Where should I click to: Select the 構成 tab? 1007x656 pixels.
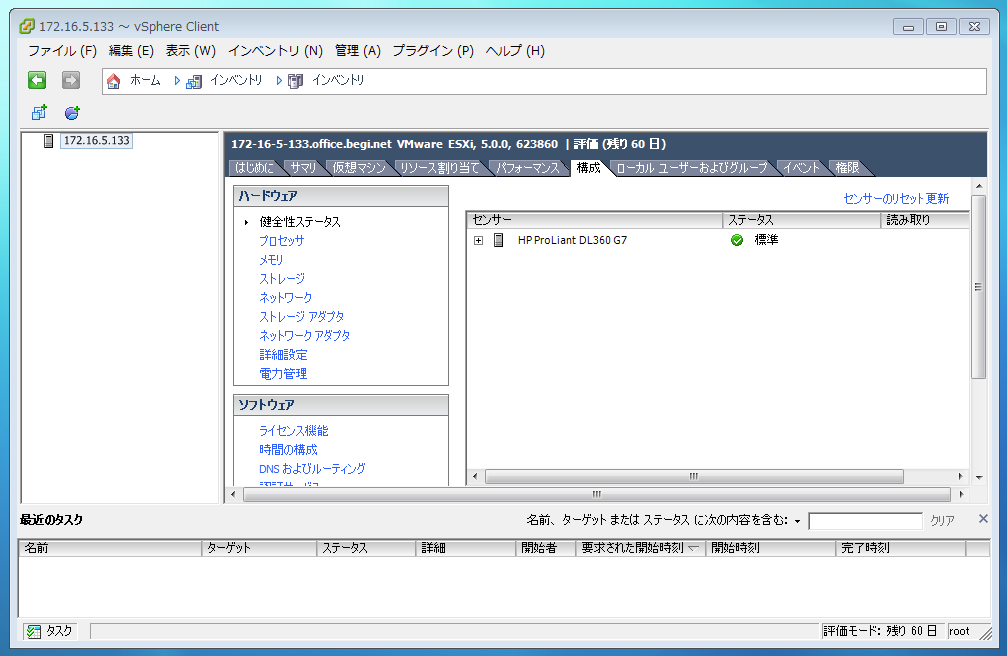(x=588, y=168)
